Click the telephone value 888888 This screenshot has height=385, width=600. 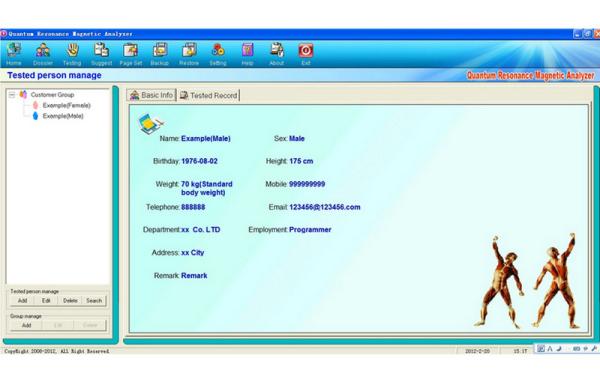pos(193,207)
